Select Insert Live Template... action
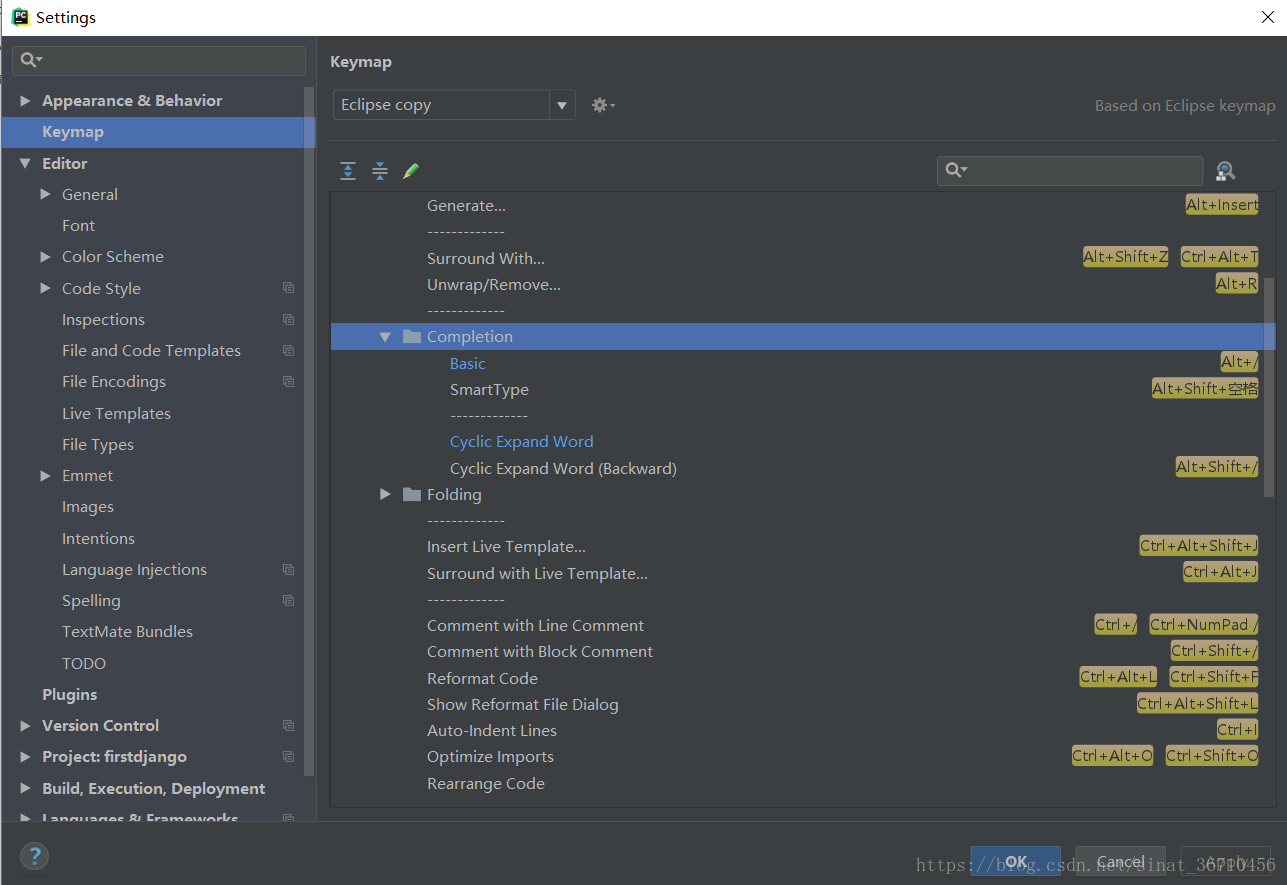 pyautogui.click(x=506, y=547)
